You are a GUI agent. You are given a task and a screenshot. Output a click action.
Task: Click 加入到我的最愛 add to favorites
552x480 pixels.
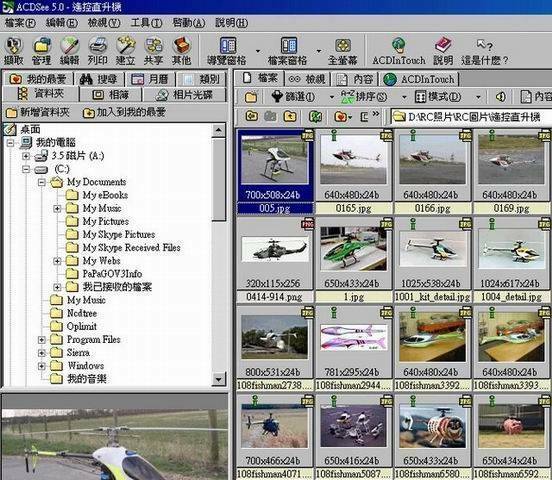point(124,112)
